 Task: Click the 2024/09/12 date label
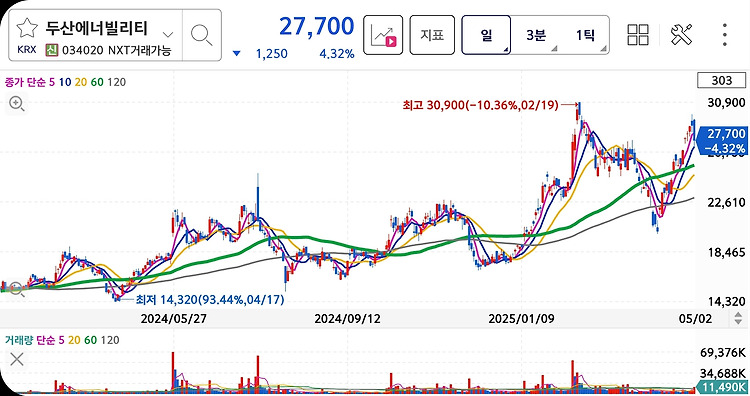pos(347,319)
